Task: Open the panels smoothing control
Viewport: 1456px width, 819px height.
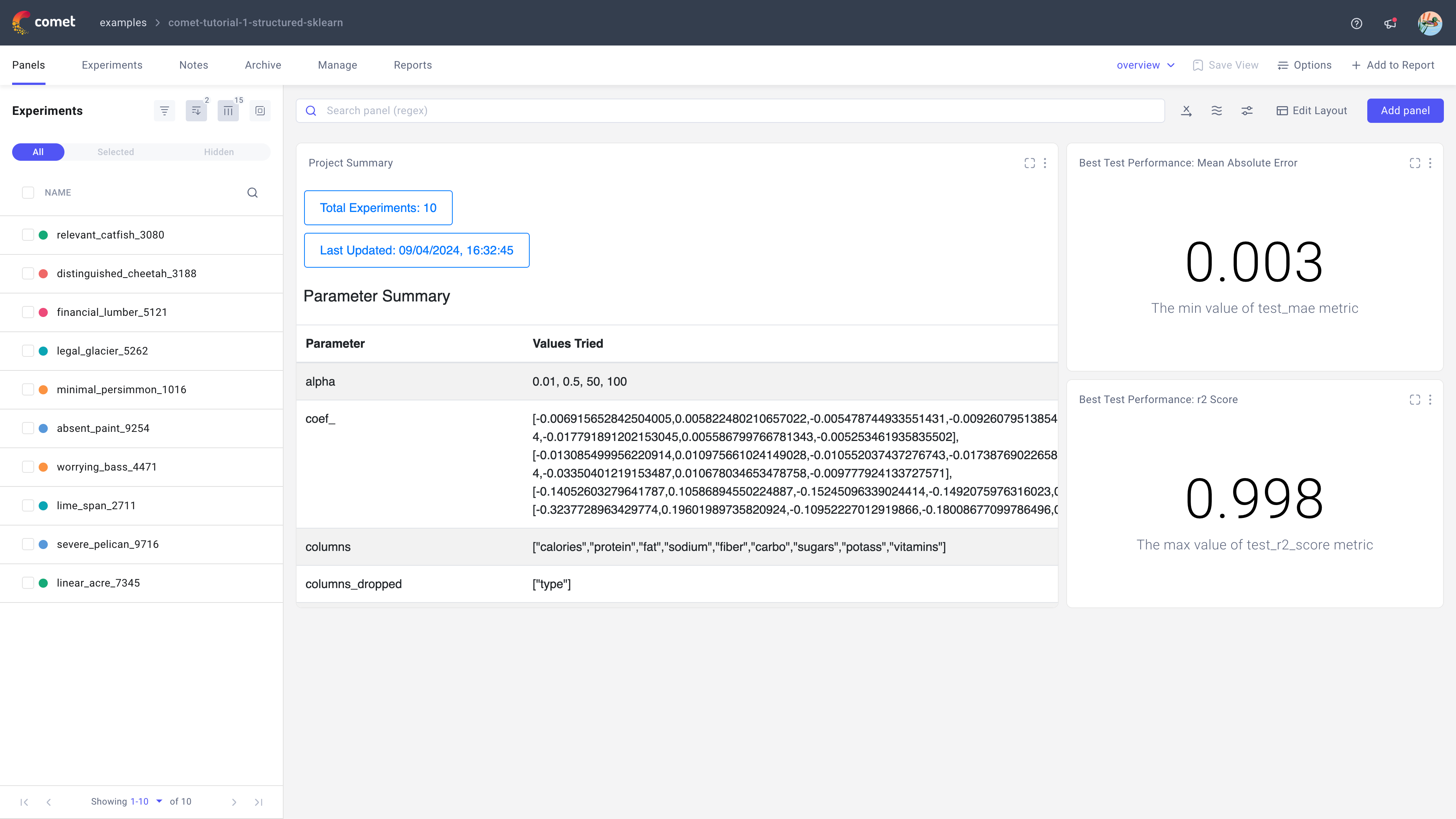Action: (x=1216, y=110)
